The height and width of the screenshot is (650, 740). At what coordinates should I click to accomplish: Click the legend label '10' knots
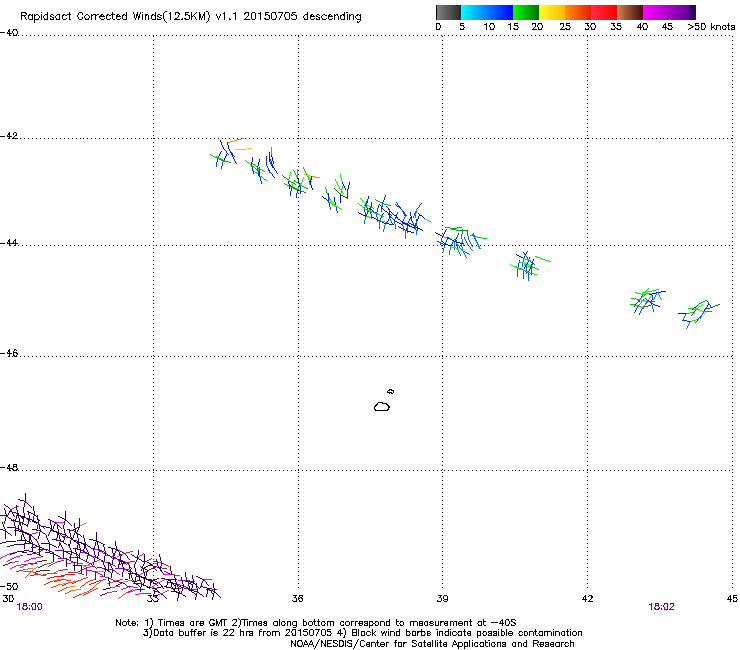point(489,27)
